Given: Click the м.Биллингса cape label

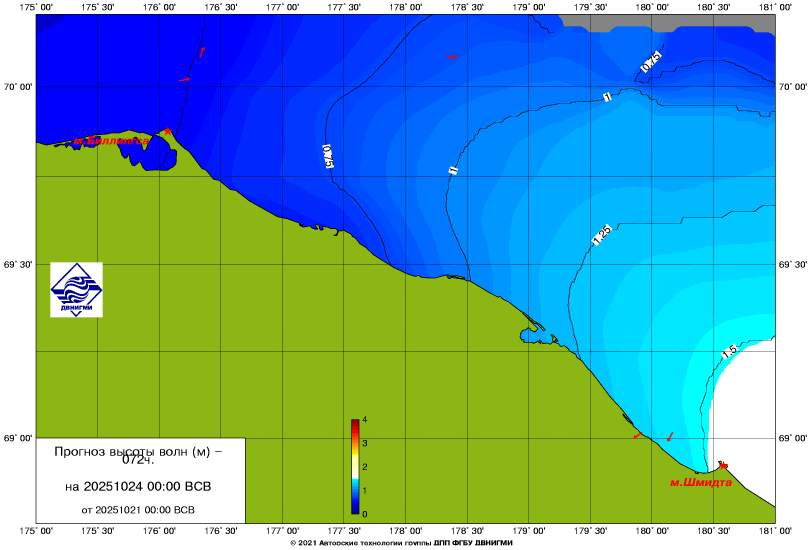Looking at the screenshot, I should pos(108,141).
